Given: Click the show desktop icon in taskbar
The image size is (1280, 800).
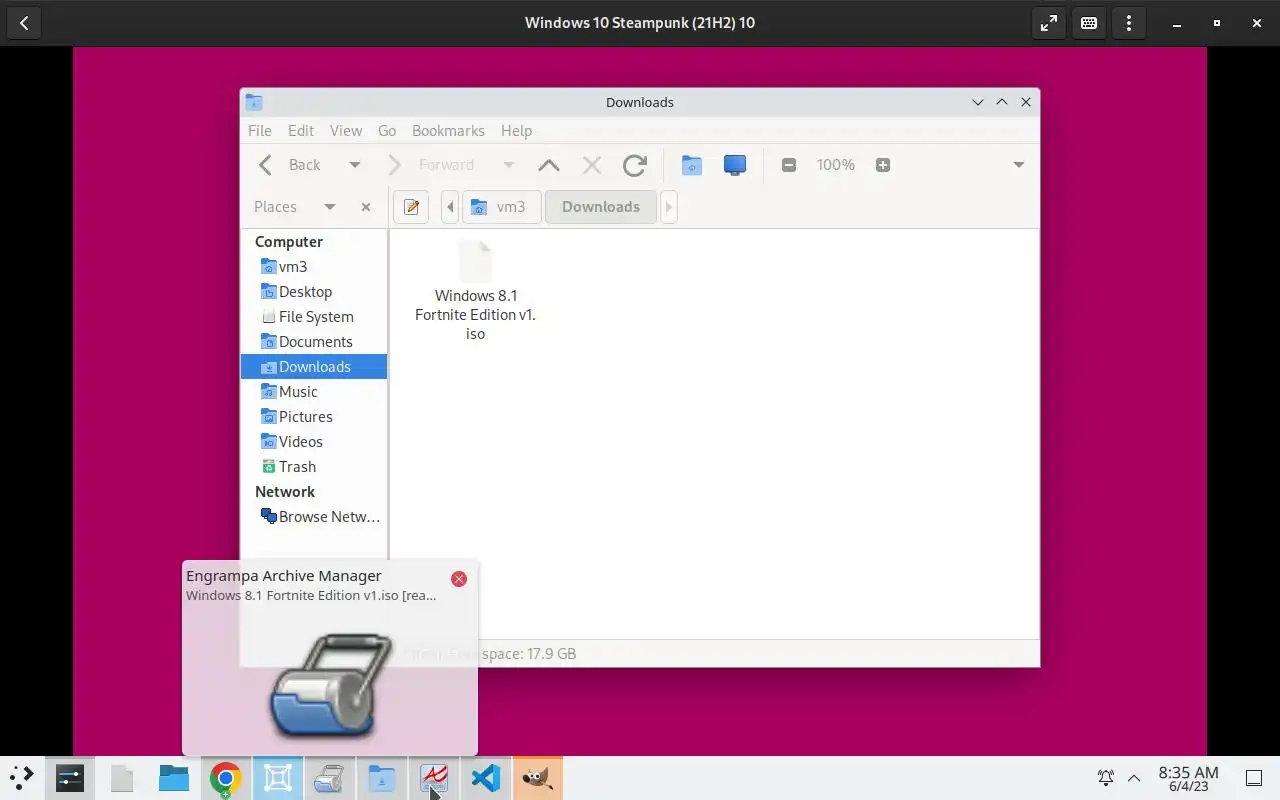Looking at the screenshot, I should pos(1253,777).
